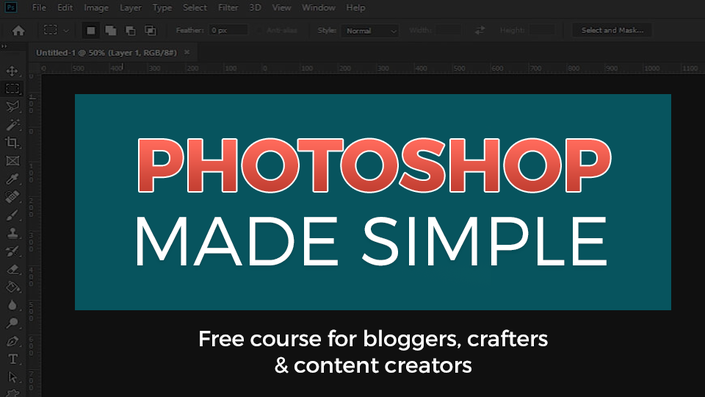The width and height of the screenshot is (705, 397).
Task: Open the Style dropdown set to Normal
Action: [370, 31]
